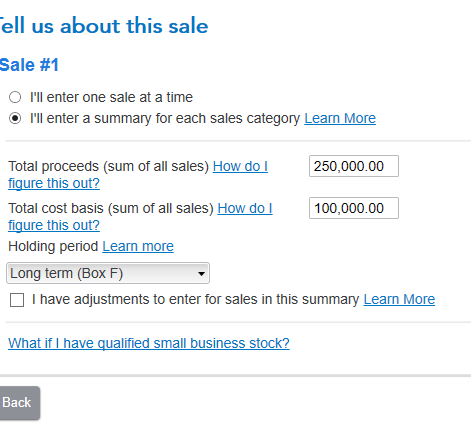Screen dimensions: 471x425
Task: Select "I'll enter one sale at a time"
Action: (x=15, y=97)
